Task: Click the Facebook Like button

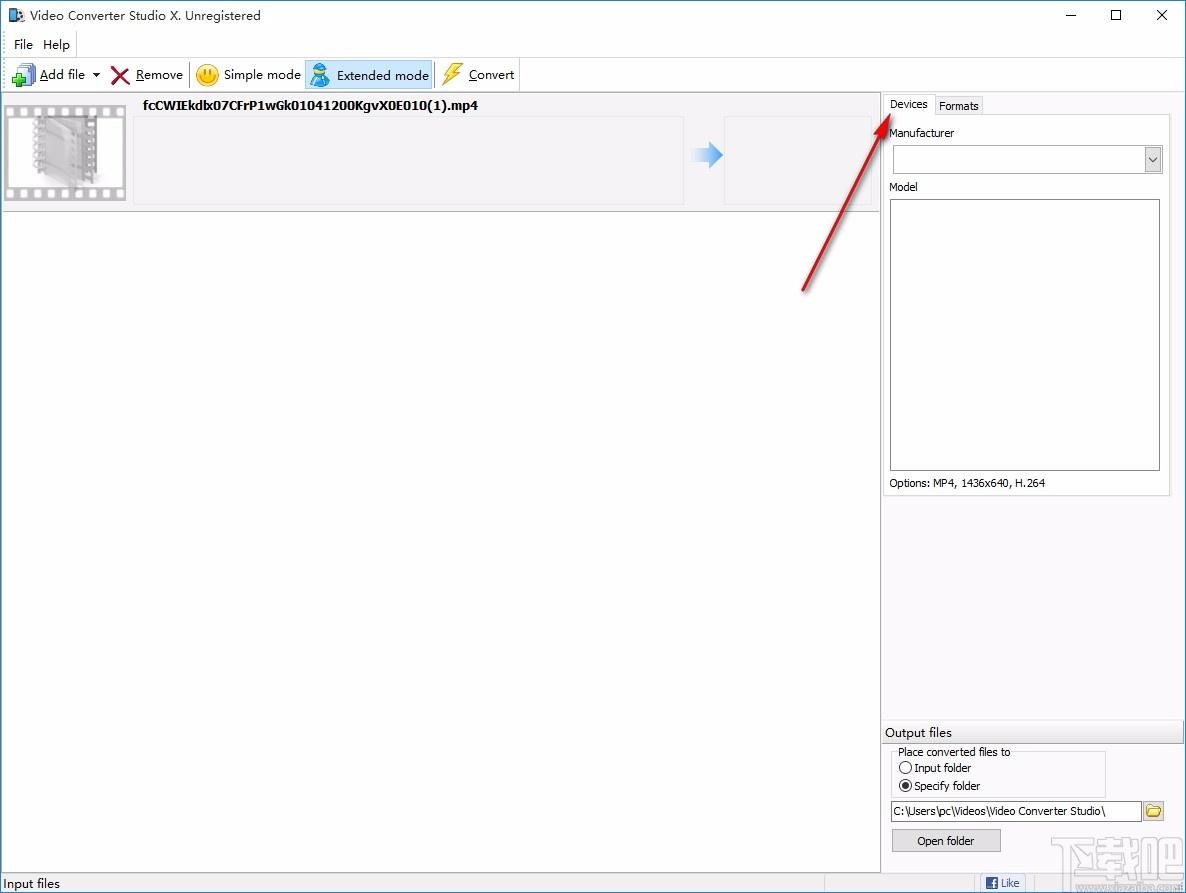Action: (1002, 882)
